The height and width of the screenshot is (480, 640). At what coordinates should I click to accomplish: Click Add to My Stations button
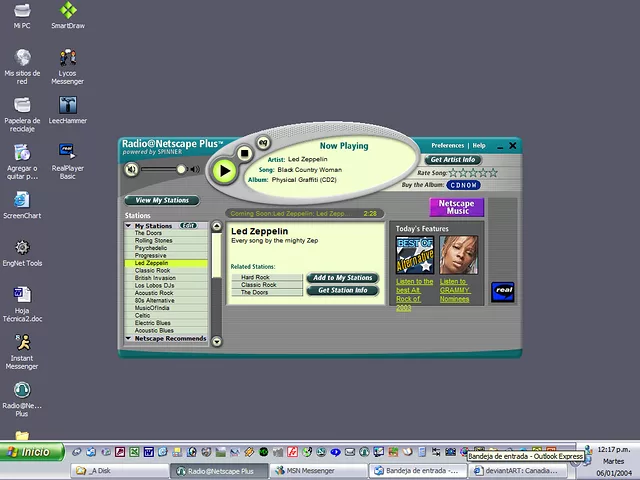click(x=342, y=278)
